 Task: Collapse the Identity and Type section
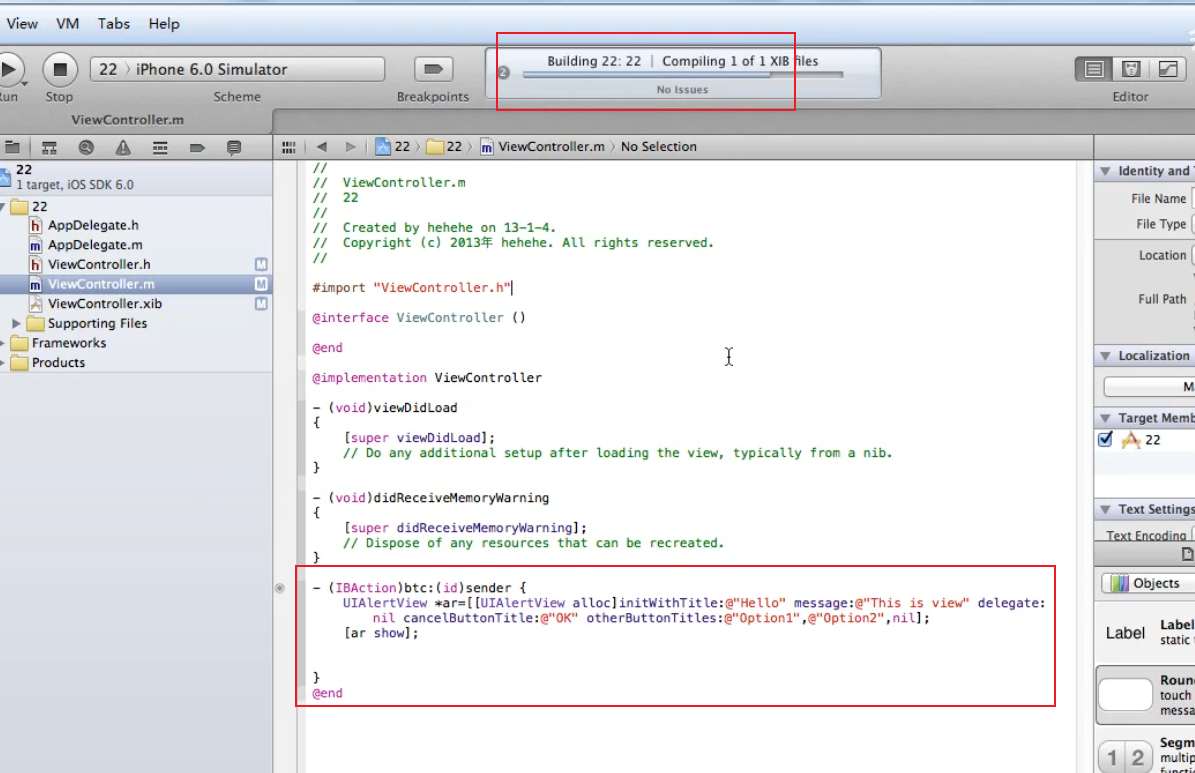point(1105,171)
